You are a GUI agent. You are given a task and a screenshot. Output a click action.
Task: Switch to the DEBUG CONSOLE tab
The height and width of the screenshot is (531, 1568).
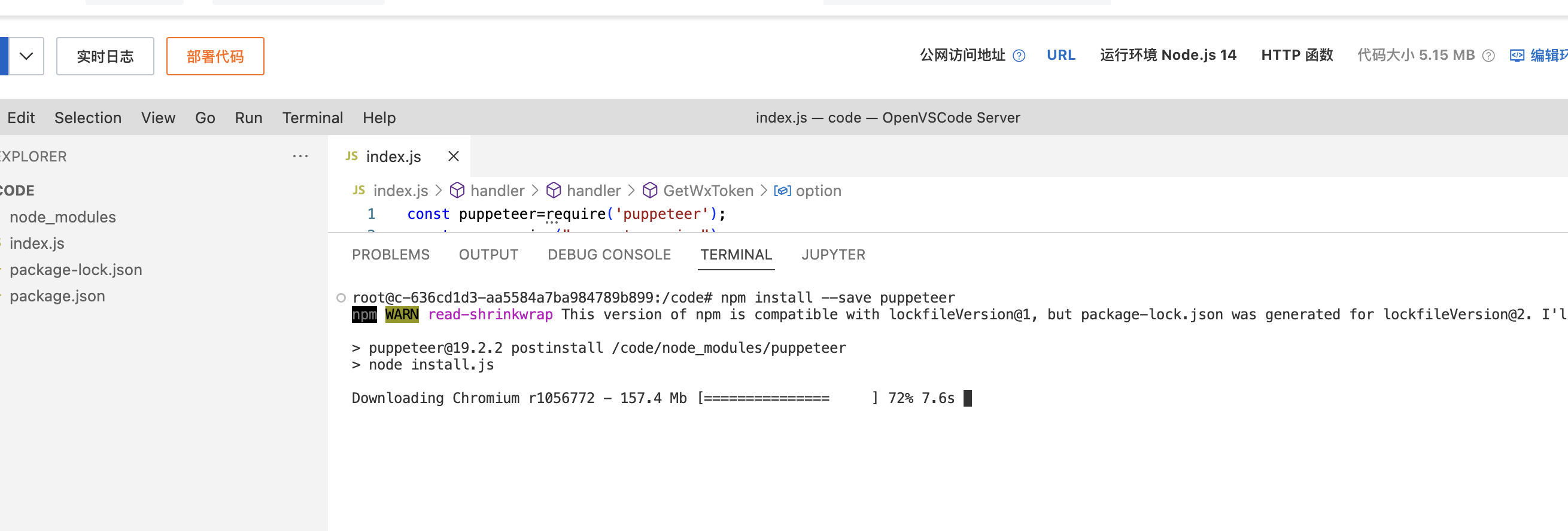[609, 254]
